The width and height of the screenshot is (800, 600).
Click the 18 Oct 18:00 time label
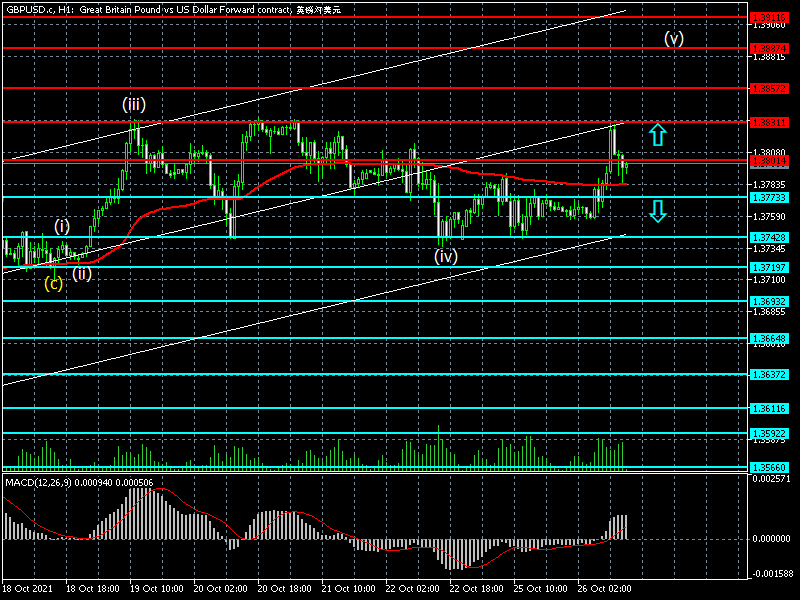tap(93, 588)
